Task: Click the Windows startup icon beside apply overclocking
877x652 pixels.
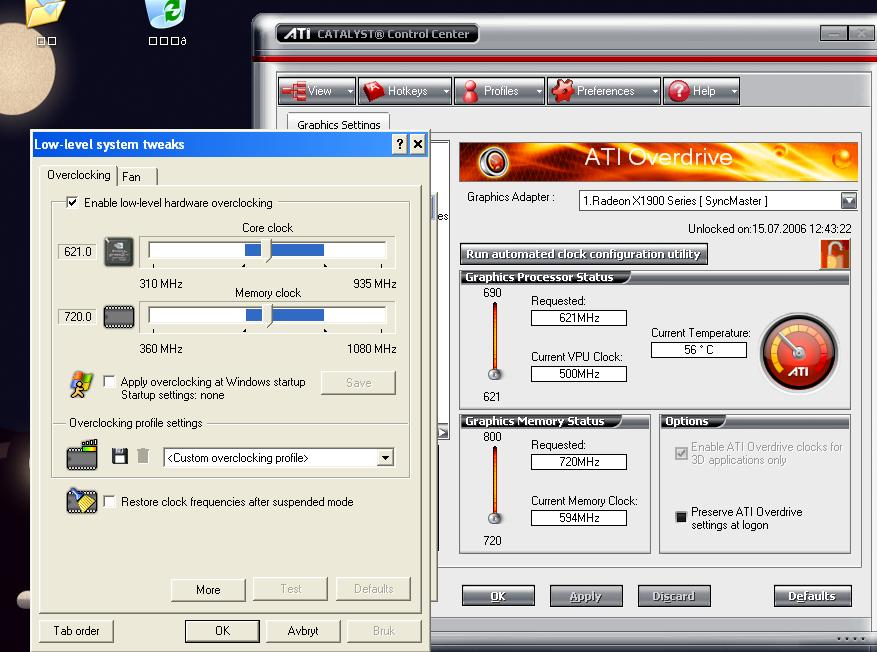Action: click(82, 385)
